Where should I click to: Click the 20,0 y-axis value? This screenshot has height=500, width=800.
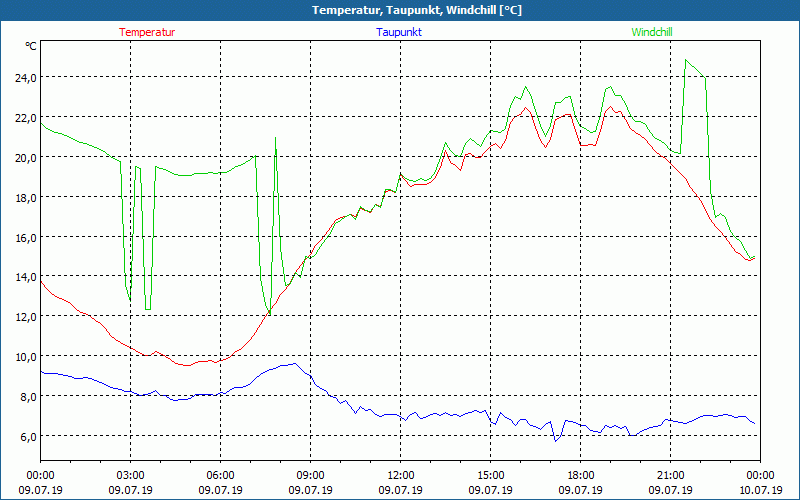pyautogui.click(x=26, y=157)
